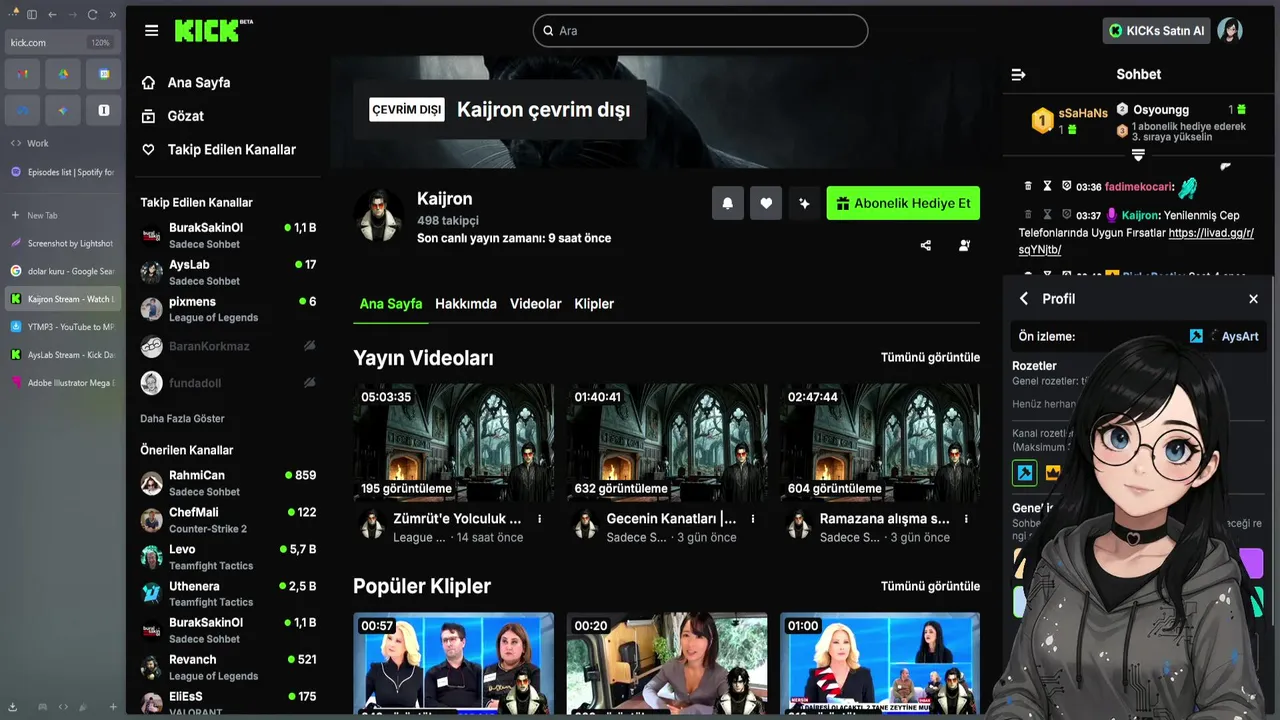Click the KICK logo
Screen dimensions: 1280x720
point(213,31)
